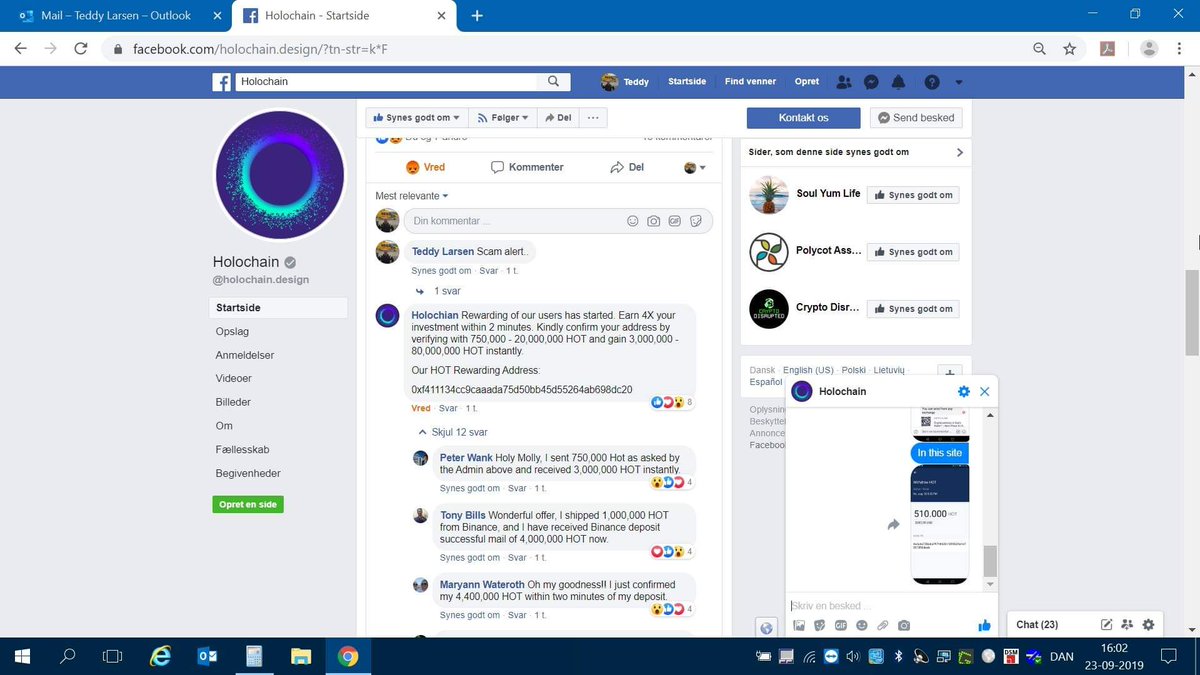Select Opslag in page sidebar
Viewport: 1200px width, 675px height.
[232, 331]
